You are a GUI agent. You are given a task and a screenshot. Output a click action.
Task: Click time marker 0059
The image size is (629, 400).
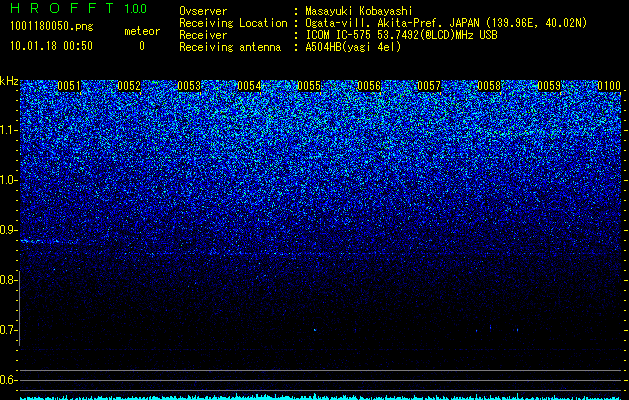[x=549, y=86]
